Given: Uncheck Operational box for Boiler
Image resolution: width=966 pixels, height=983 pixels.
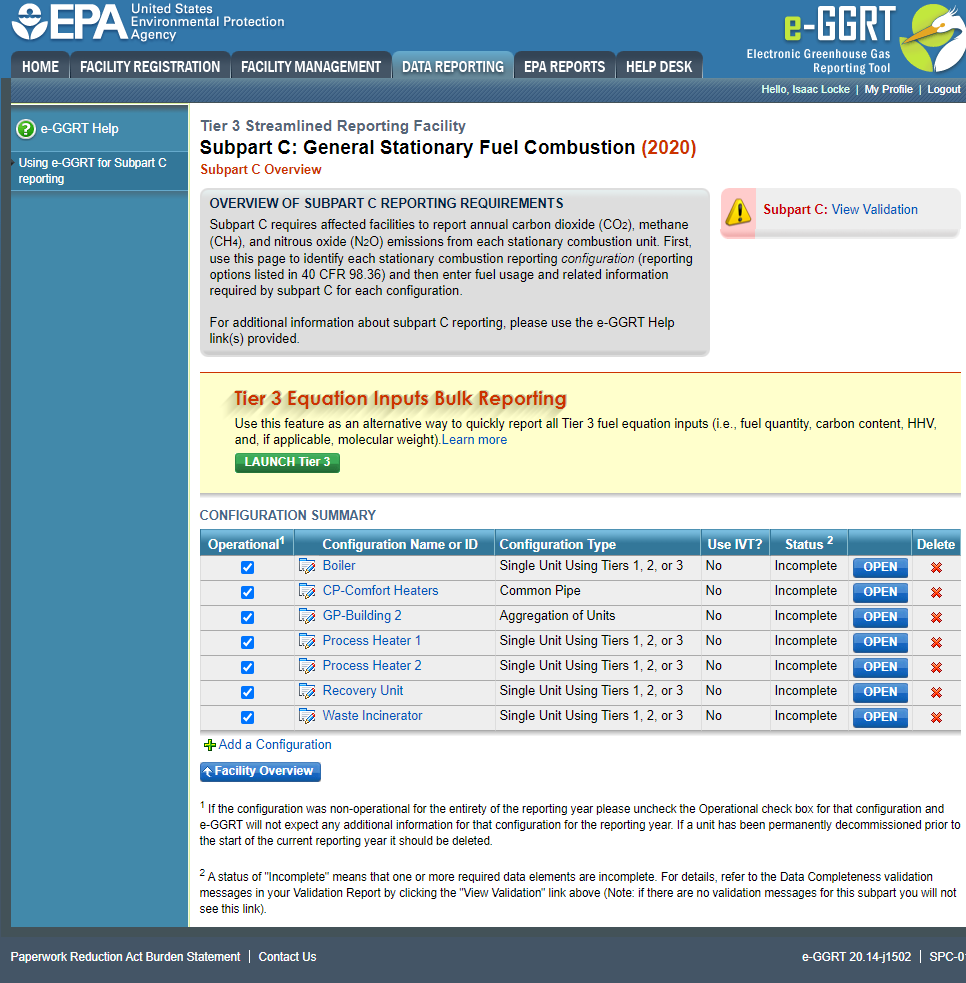Looking at the screenshot, I should [x=248, y=567].
